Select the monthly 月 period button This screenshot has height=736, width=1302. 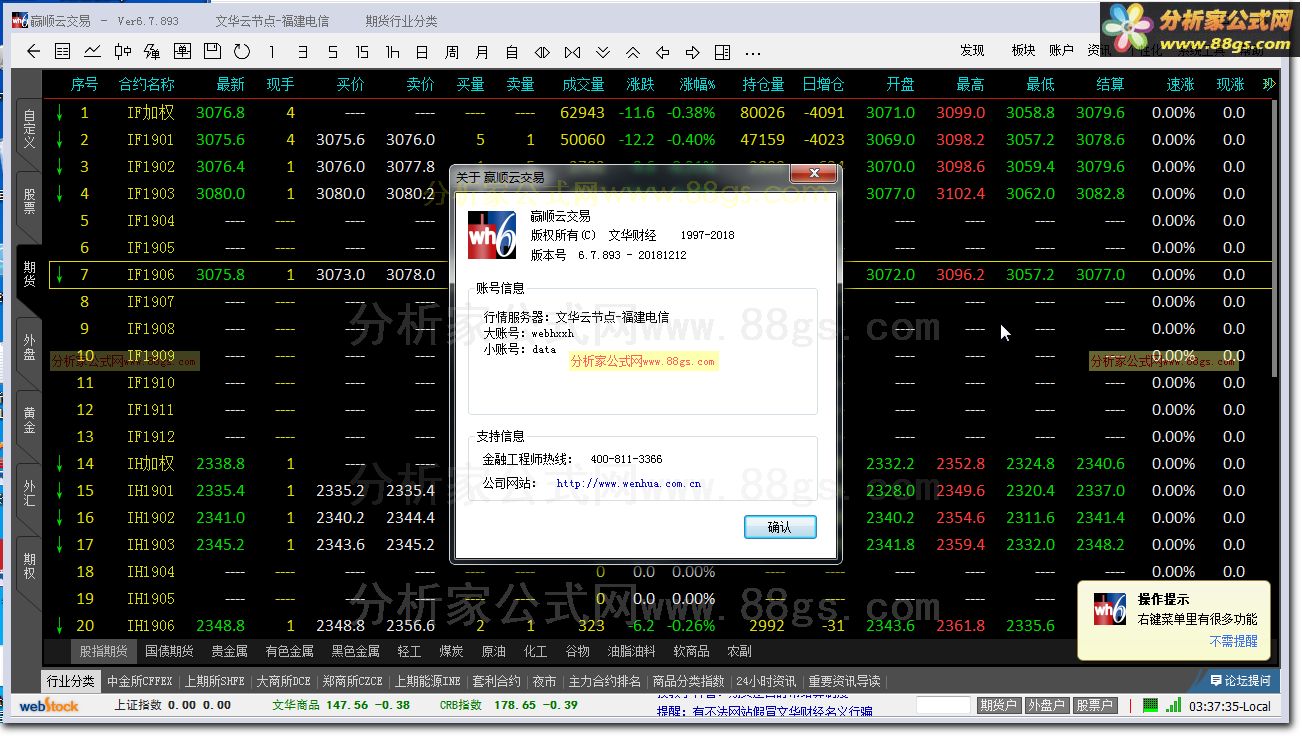click(482, 52)
